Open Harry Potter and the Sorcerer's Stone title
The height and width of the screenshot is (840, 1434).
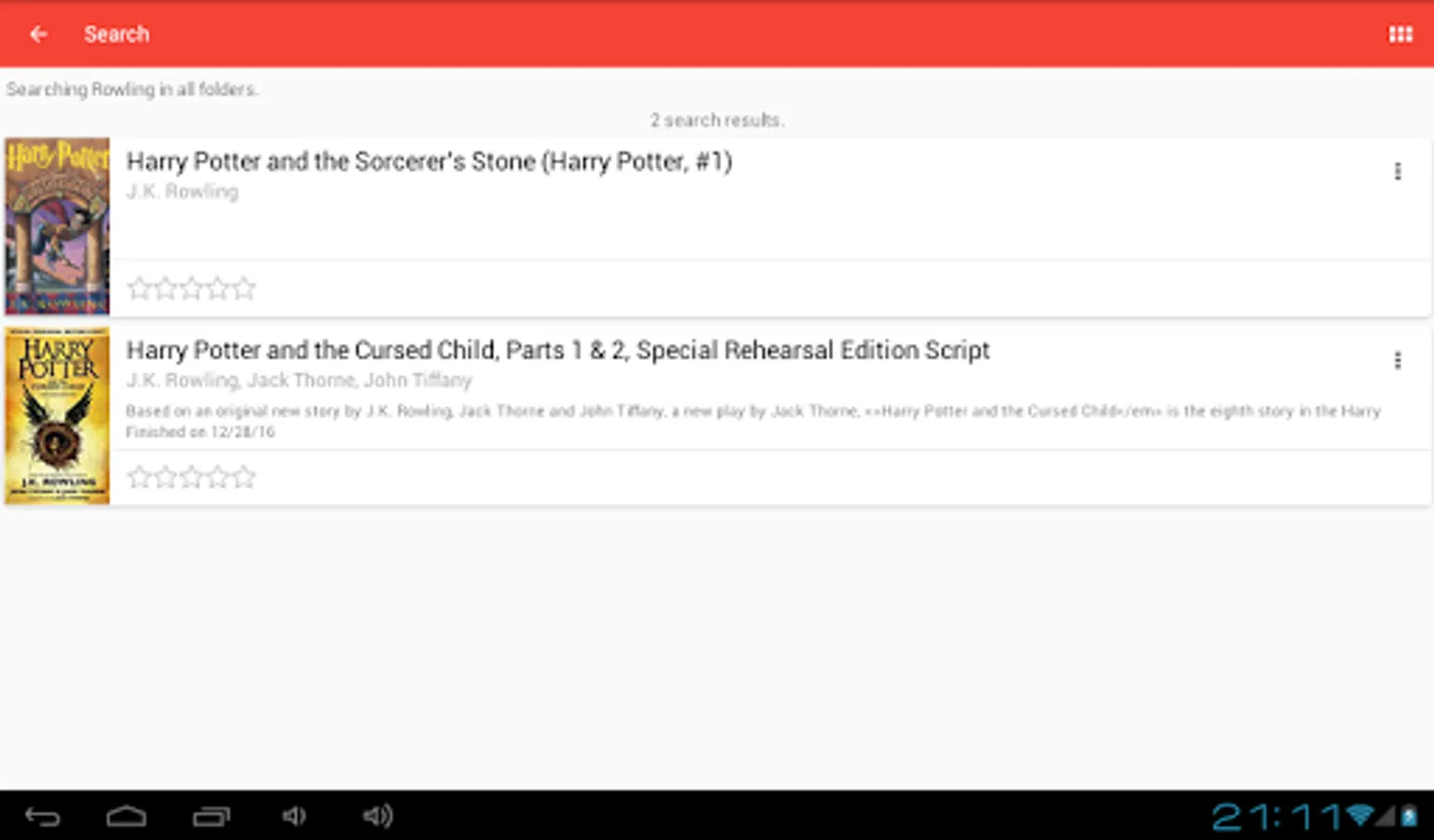pos(429,161)
